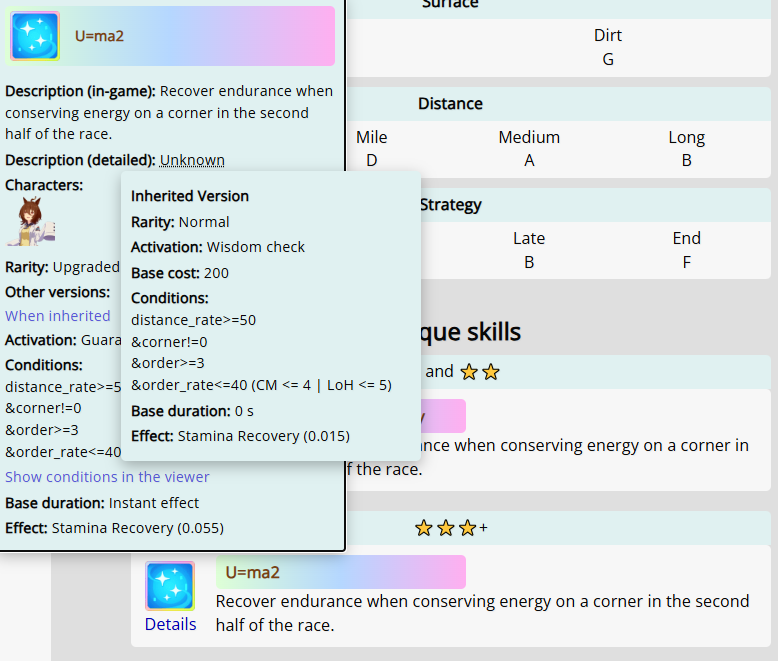Click 'Rarity: Normal' in the inherited tooltip

point(180,222)
